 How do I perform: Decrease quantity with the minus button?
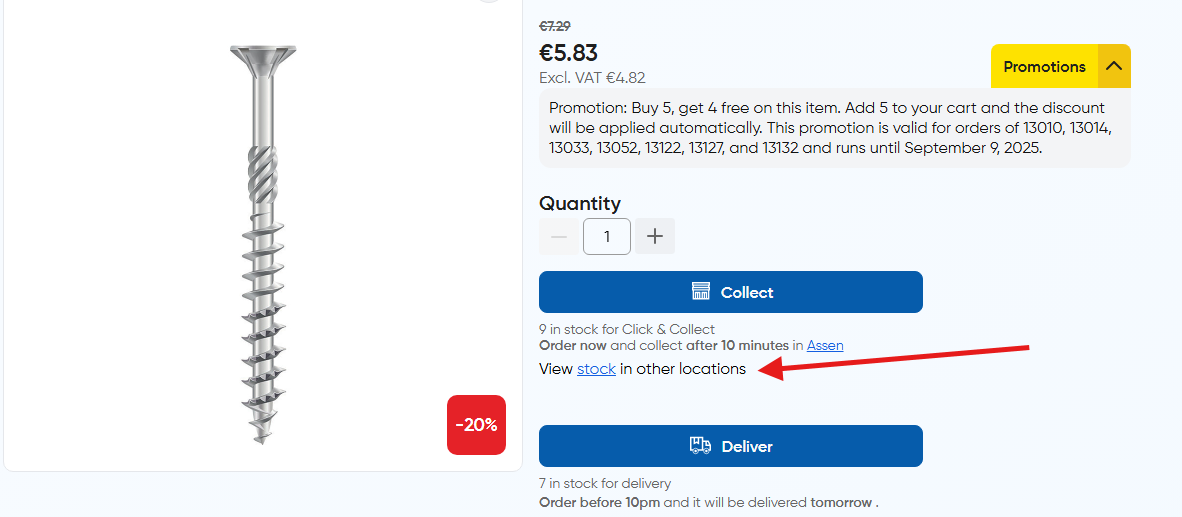tap(559, 237)
